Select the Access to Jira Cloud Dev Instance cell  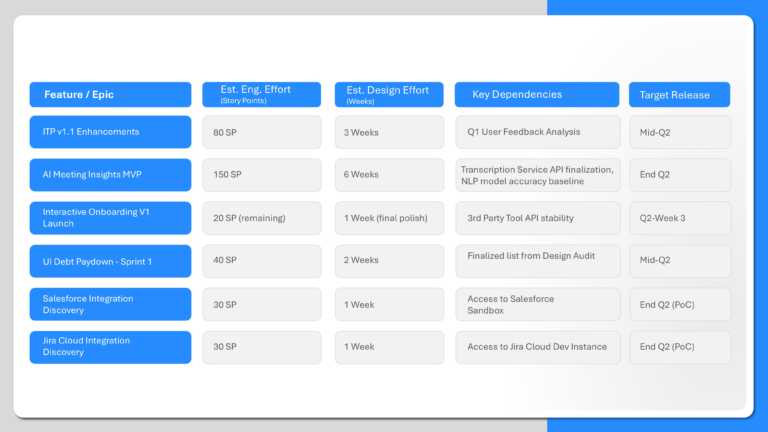(537, 347)
